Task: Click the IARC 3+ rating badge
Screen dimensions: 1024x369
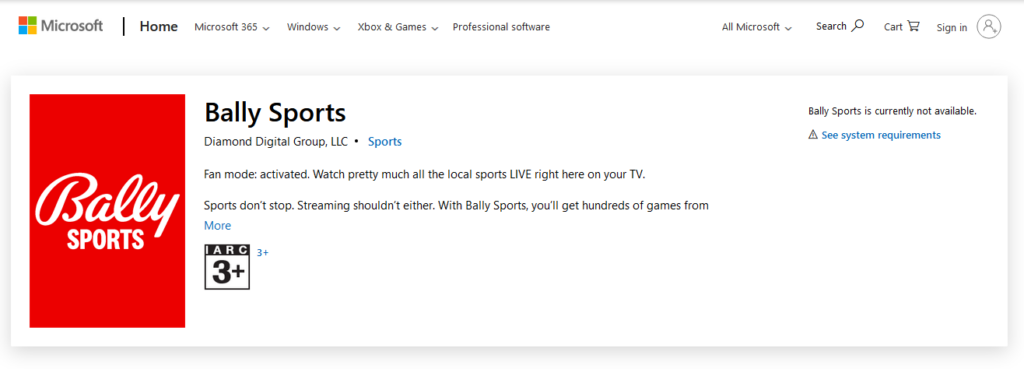Action: click(227, 266)
